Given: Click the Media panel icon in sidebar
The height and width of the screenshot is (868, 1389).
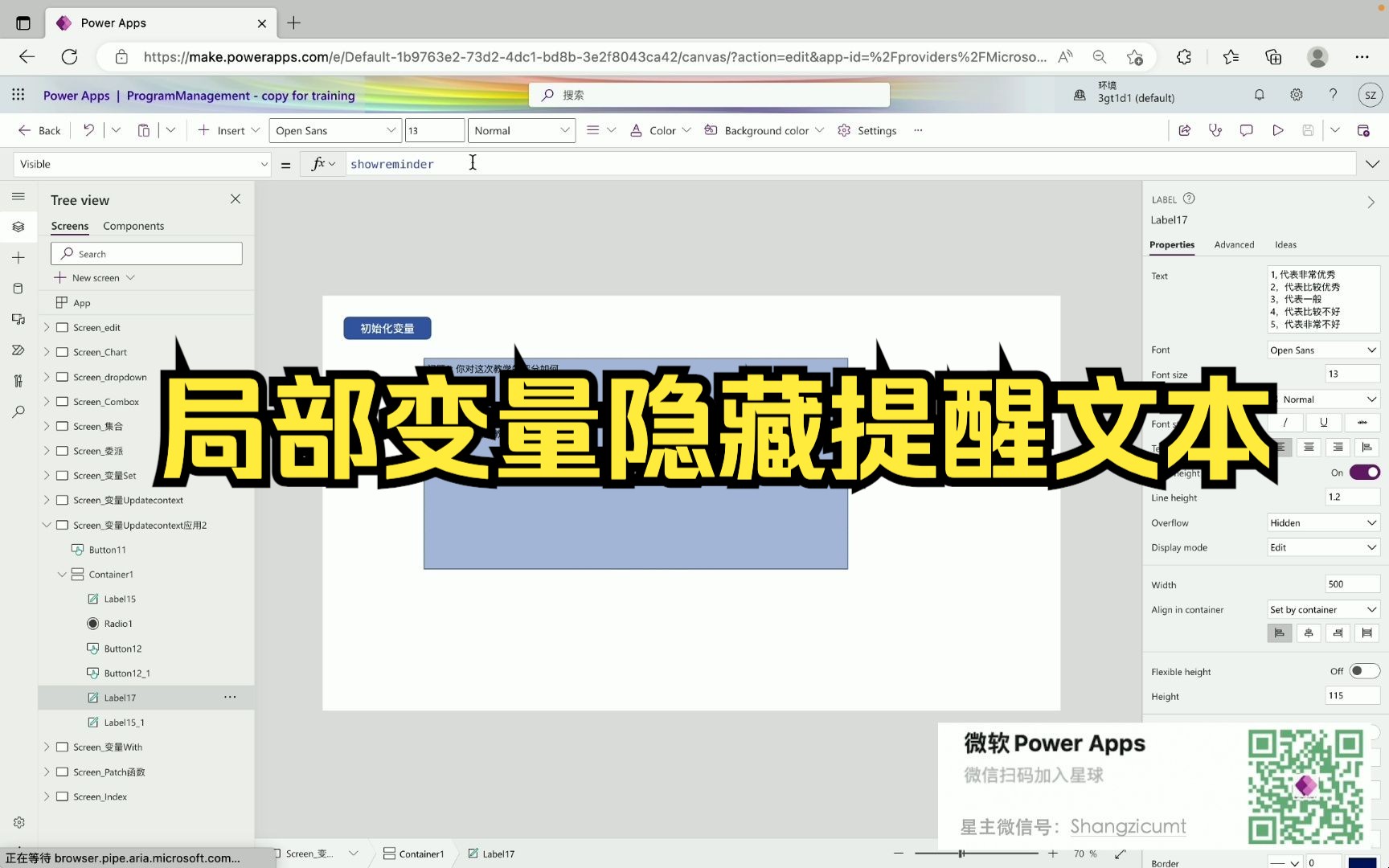Looking at the screenshot, I should tap(18, 319).
